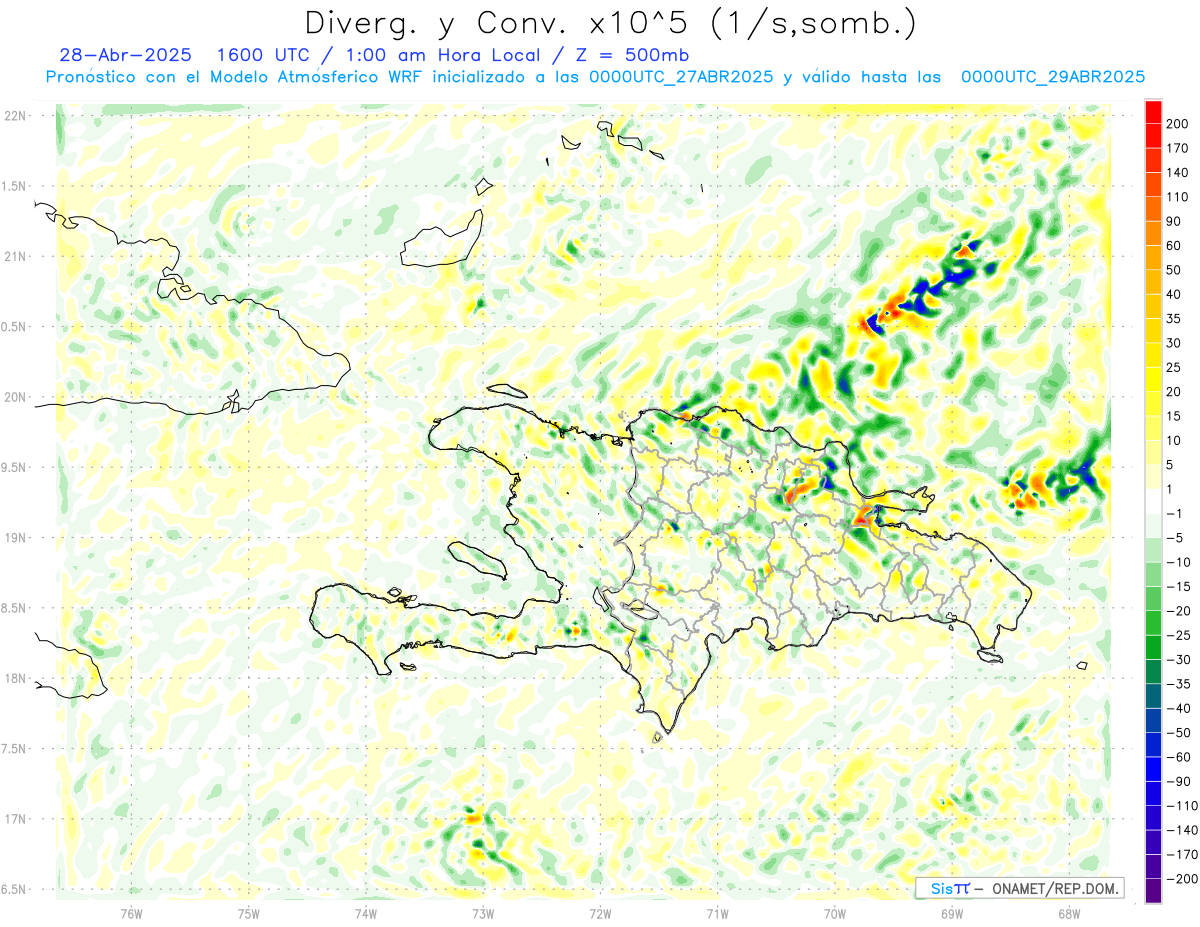Click the 74W longitude label
The image size is (1200, 927).
click(x=366, y=913)
